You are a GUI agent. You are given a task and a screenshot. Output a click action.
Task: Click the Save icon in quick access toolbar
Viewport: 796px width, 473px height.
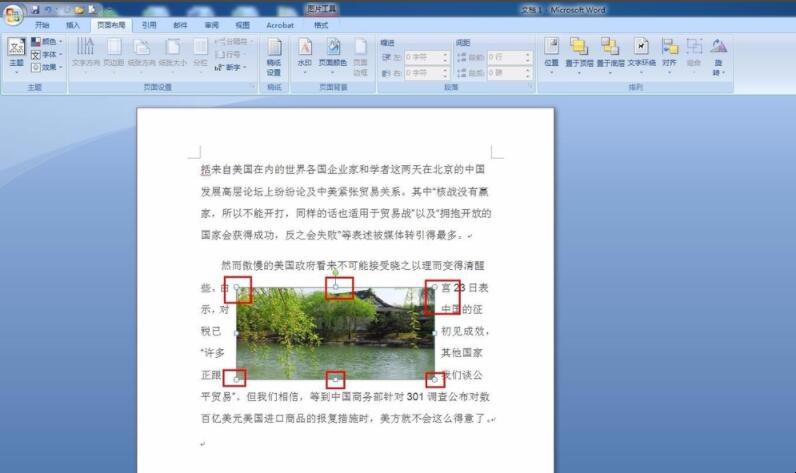click(x=36, y=9)
